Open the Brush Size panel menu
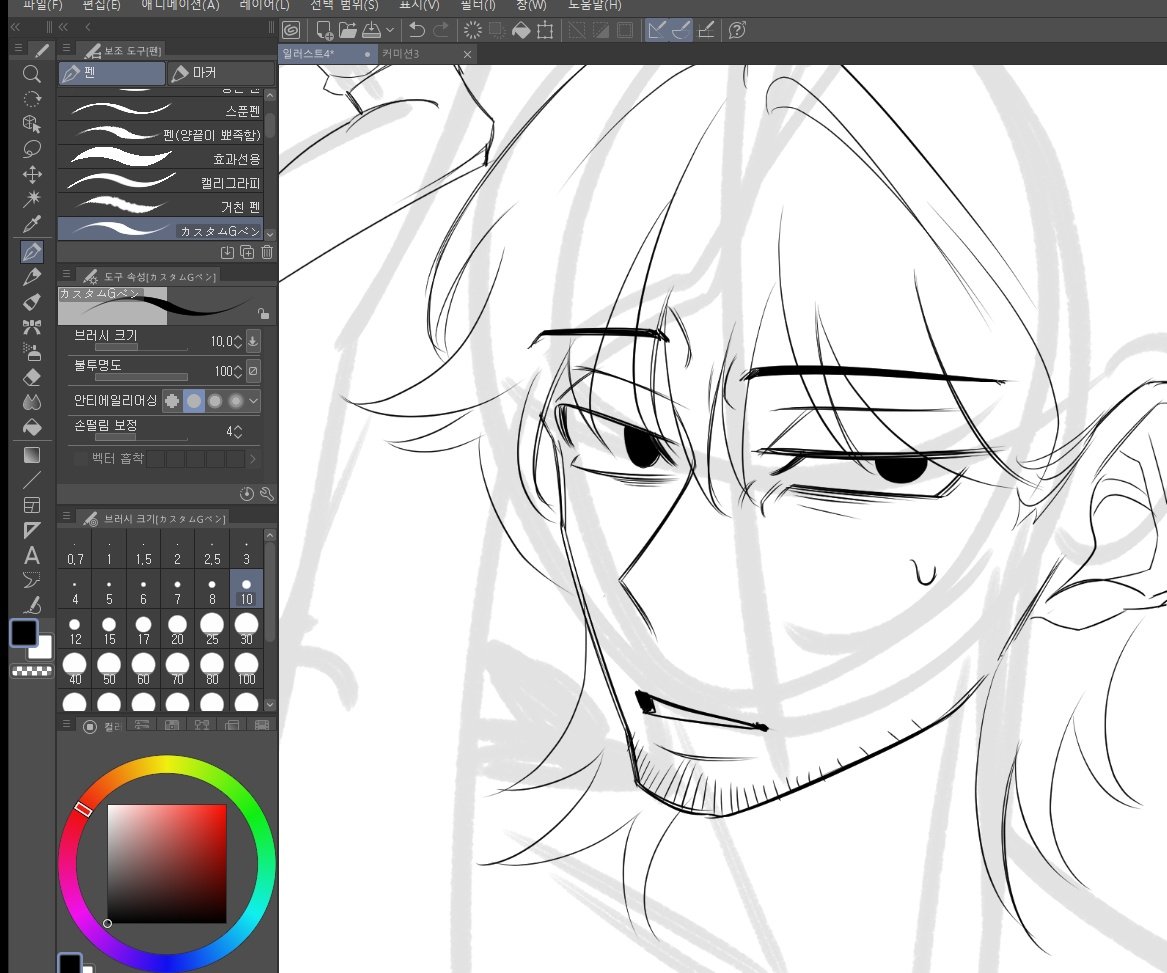The height and width of the screenshot is (973, 1167). pos(66,515)
